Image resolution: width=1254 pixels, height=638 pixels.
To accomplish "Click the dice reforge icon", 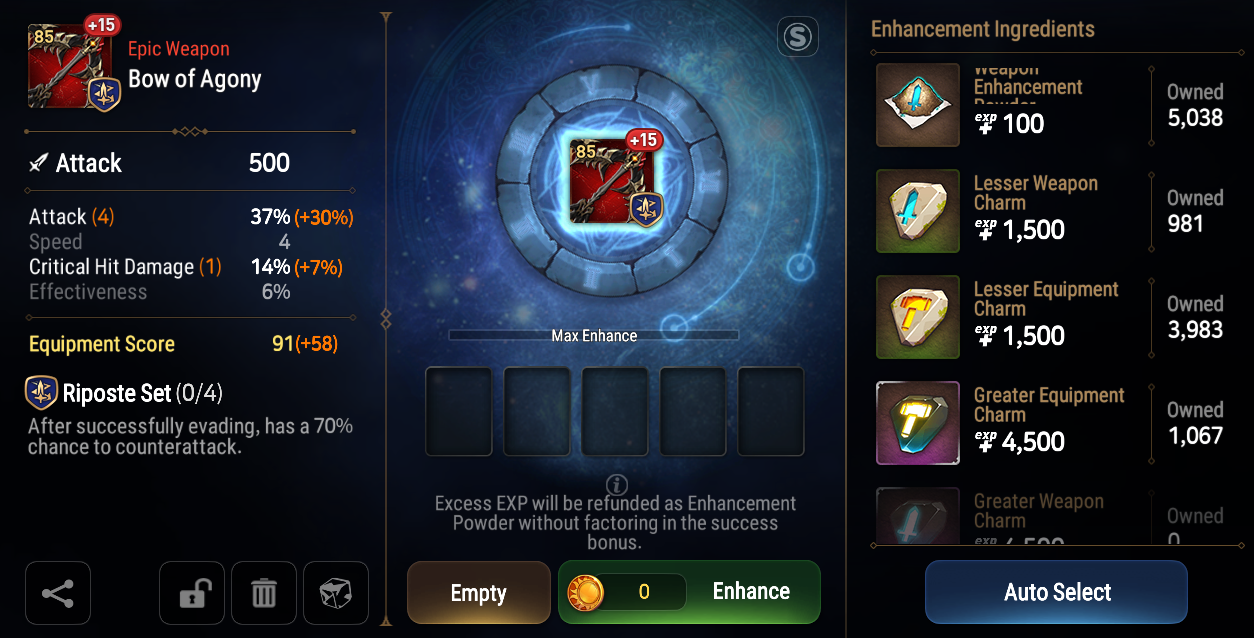I will pos(336,593).
